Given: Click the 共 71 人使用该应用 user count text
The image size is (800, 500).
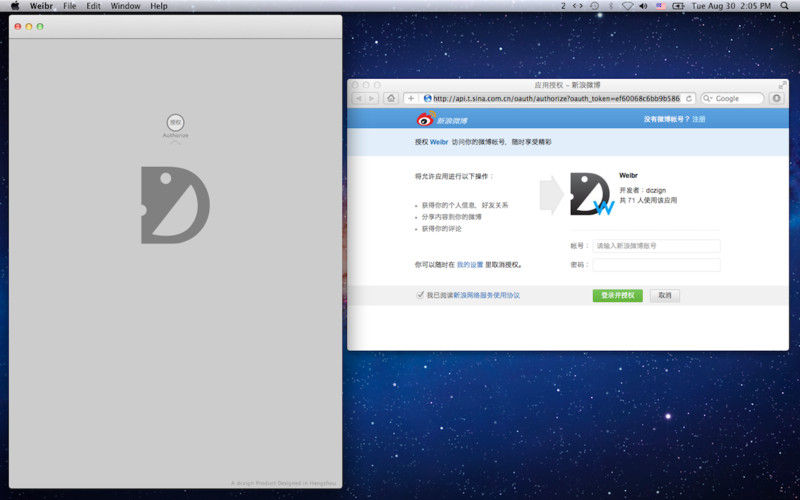Looking at the screenshot, I should click(648, 201).
